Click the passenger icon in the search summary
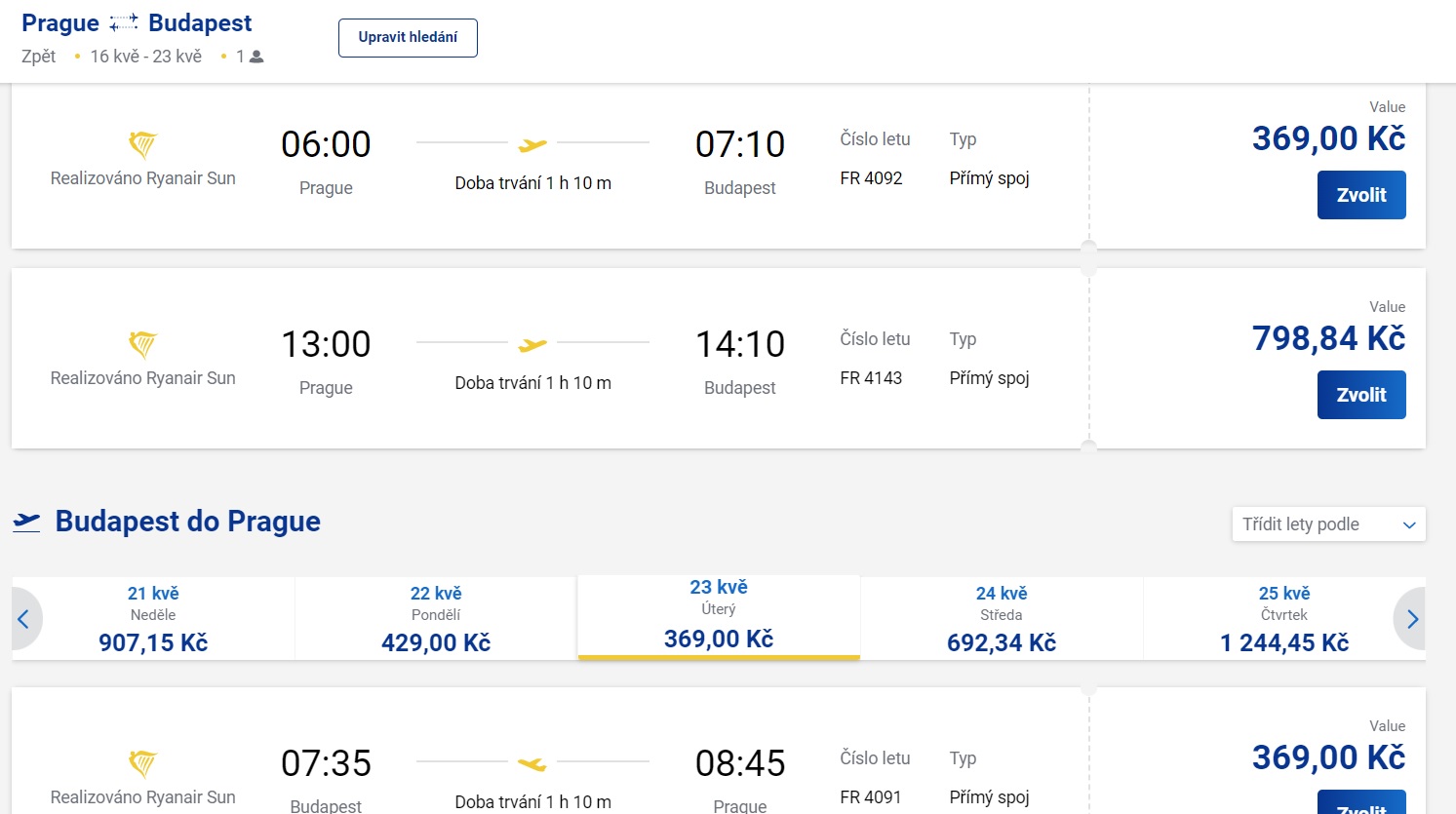1456x814 pixels. point(256,57)
